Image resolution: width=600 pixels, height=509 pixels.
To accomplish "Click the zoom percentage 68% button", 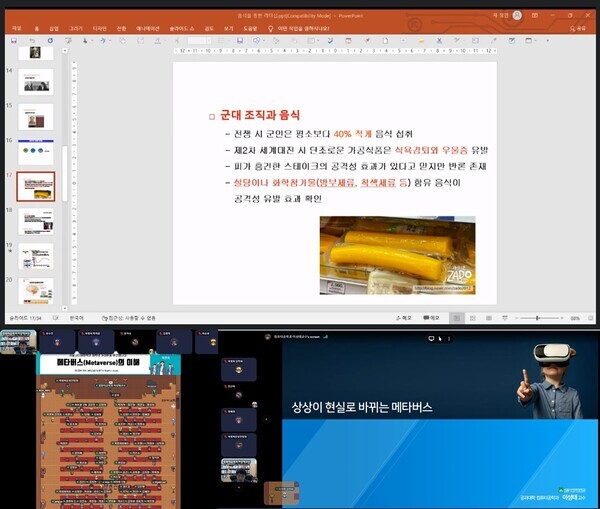I will pyautogui.click(x=575, y=318).
